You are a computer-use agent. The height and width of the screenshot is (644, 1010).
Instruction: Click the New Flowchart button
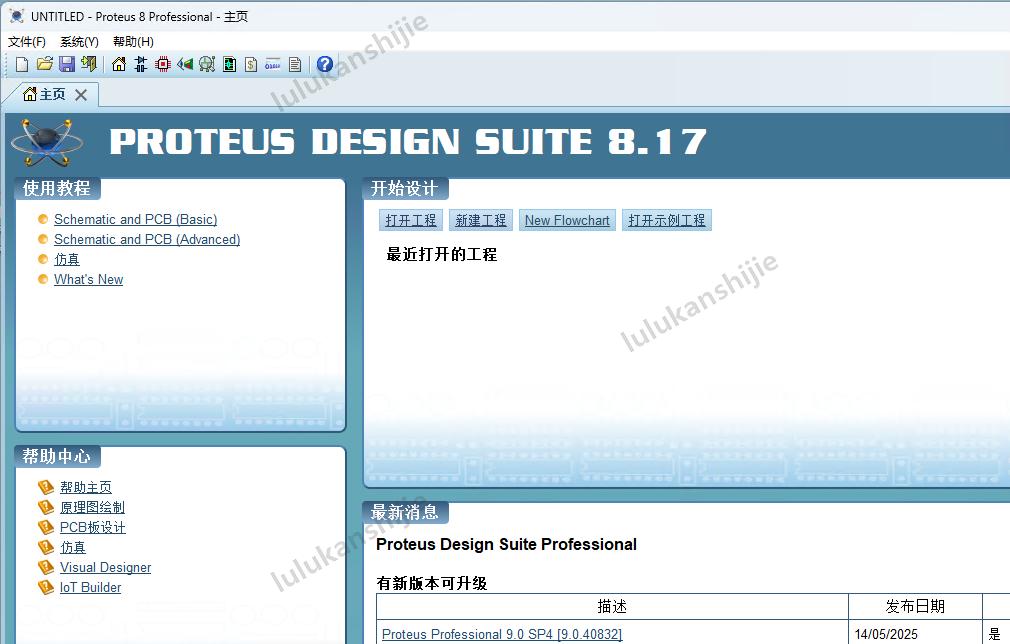click(567, 220)
